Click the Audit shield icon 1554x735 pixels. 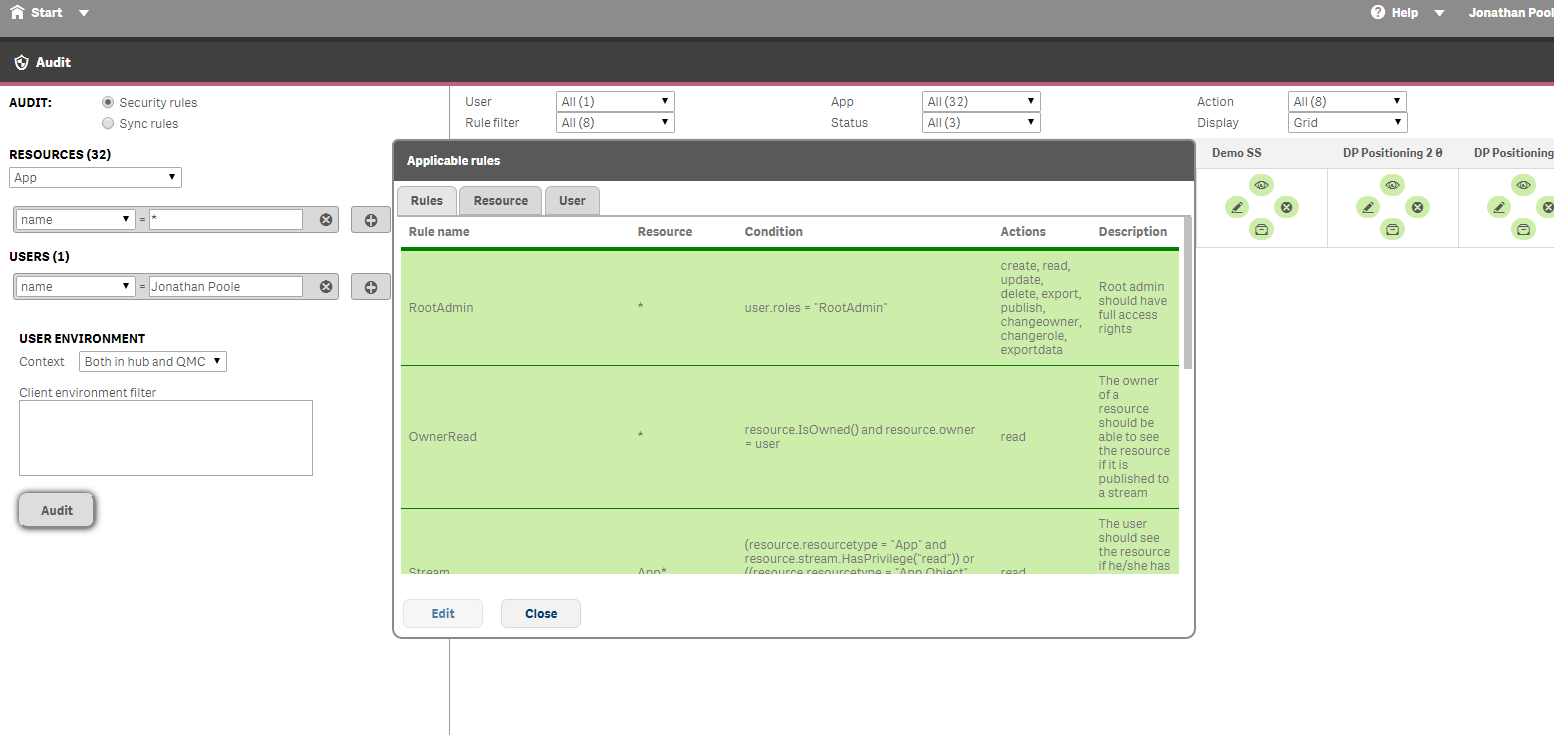point(22,62)
